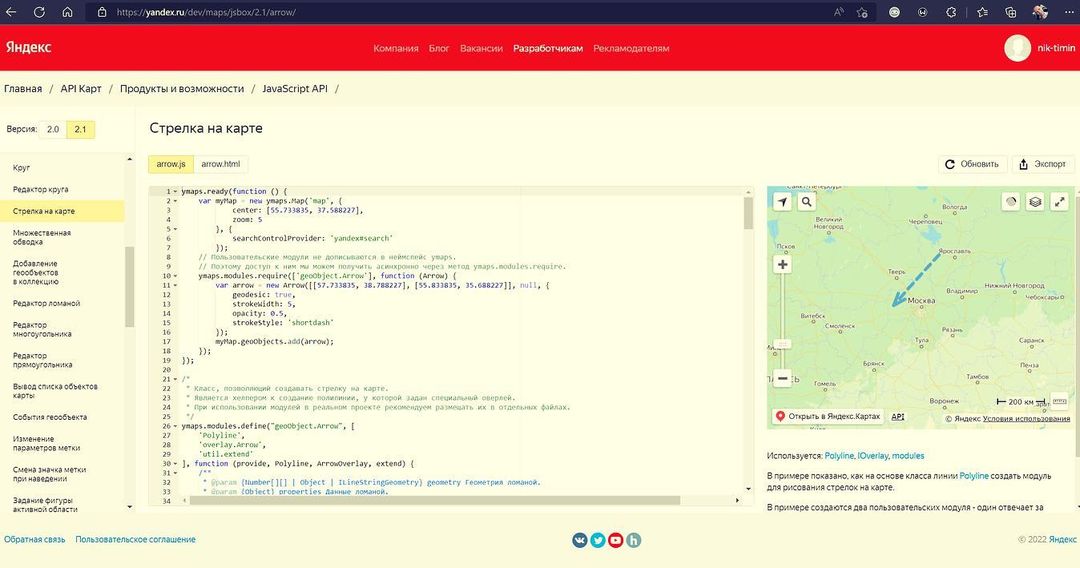
Task: Open the browser extensions puzzle icon
Action: pyautogui.click(x=951, y=12)
